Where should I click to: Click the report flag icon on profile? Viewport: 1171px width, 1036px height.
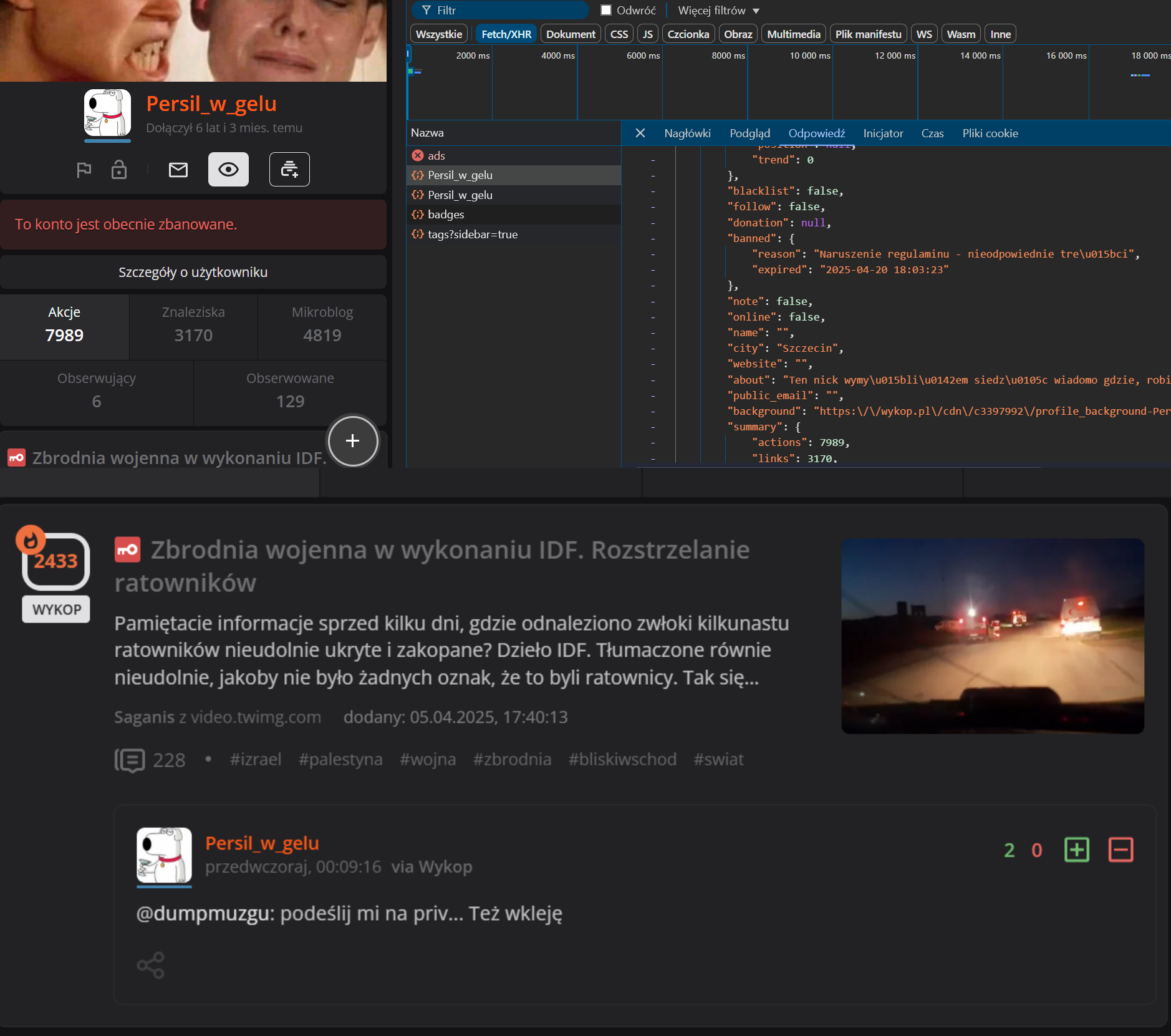click(84, 170)
